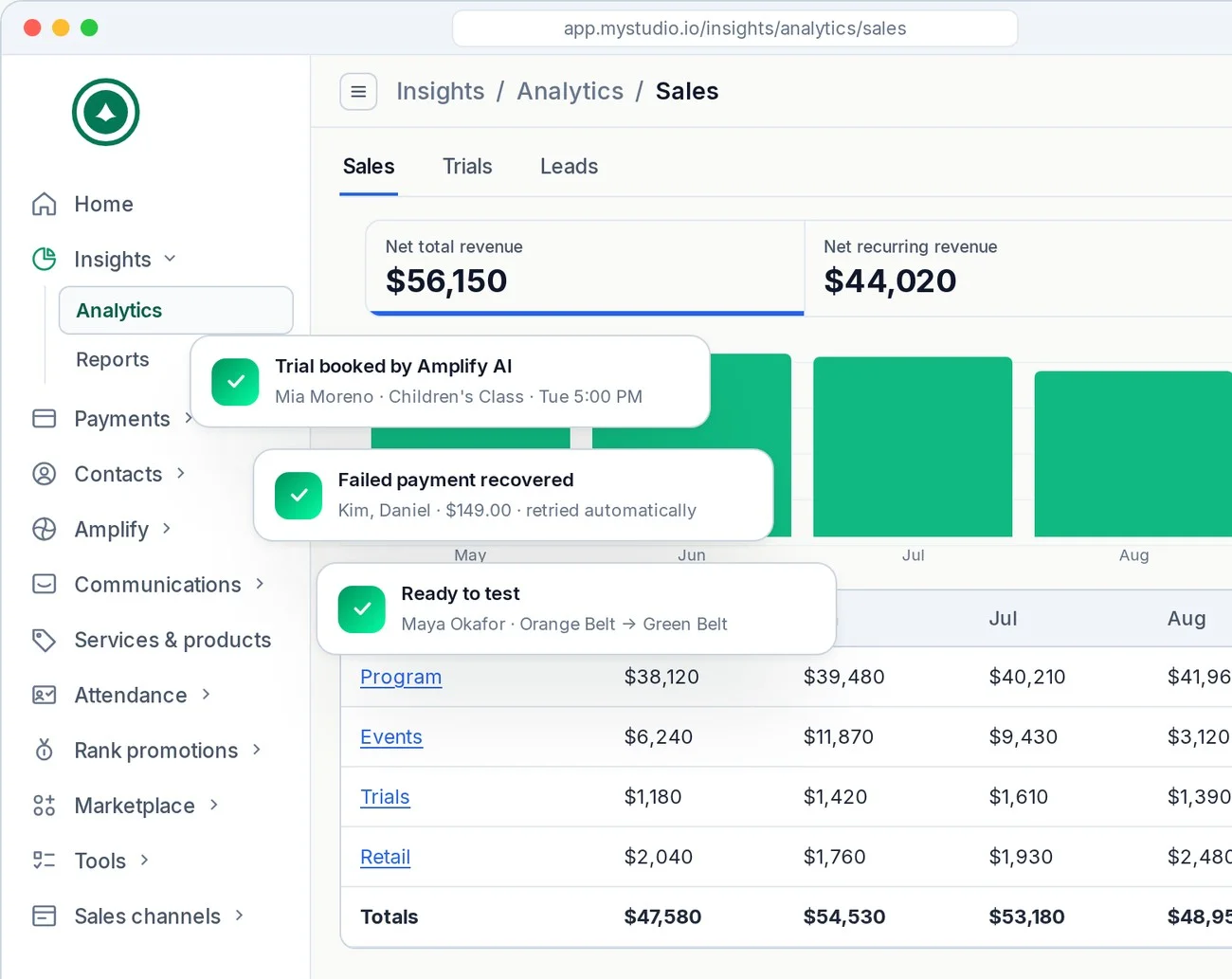Collapse the Insights menu chevron
This screenshot has height=979, width=1232.
tap(170, 259)
